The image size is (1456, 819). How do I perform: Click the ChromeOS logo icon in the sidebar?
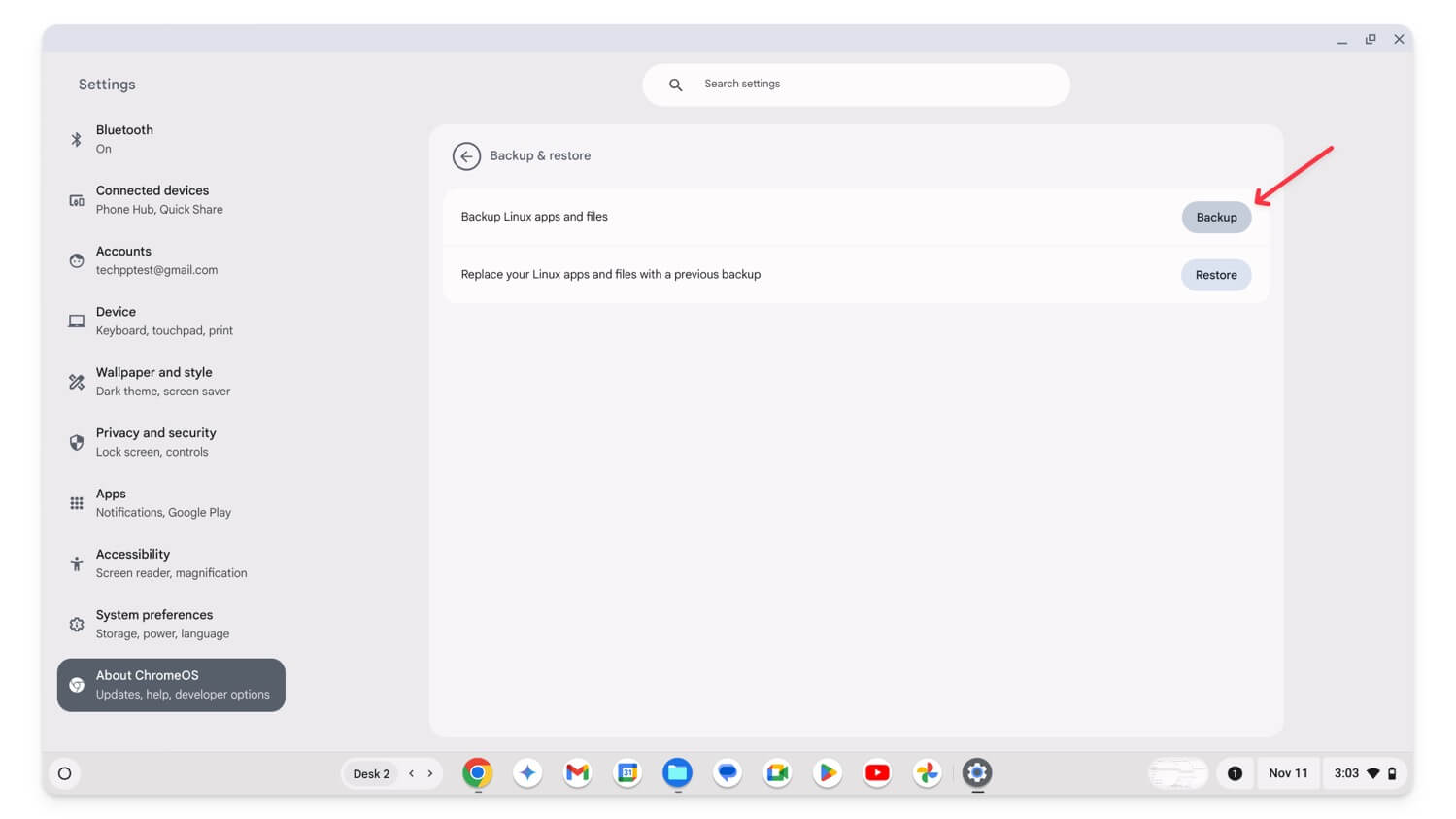pos(77,685)
